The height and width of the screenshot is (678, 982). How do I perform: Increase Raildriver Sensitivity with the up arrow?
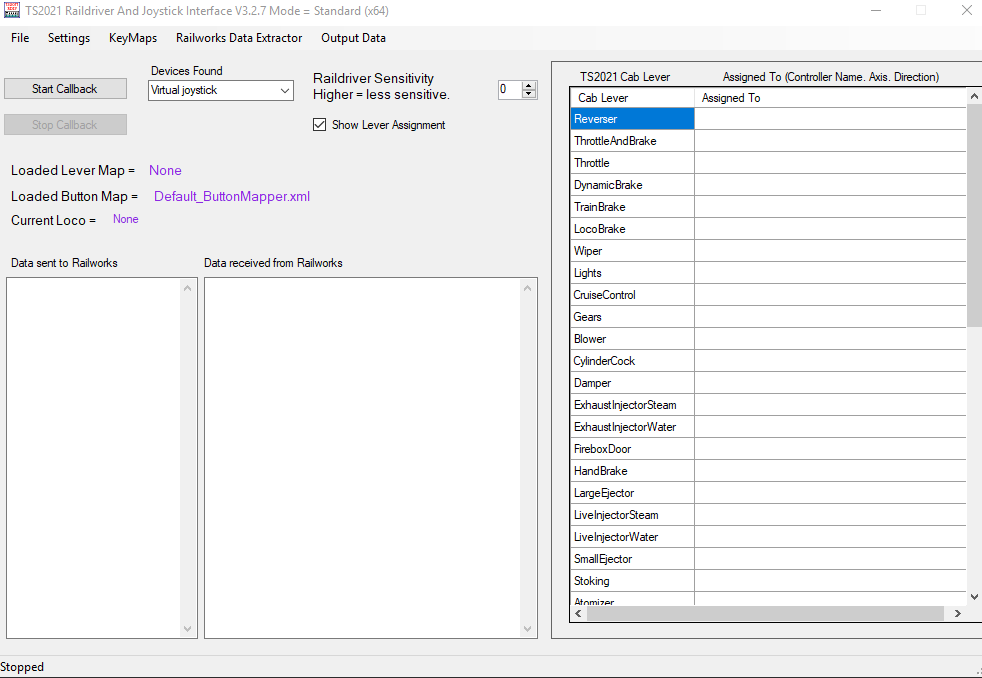(x=530, y=85)
